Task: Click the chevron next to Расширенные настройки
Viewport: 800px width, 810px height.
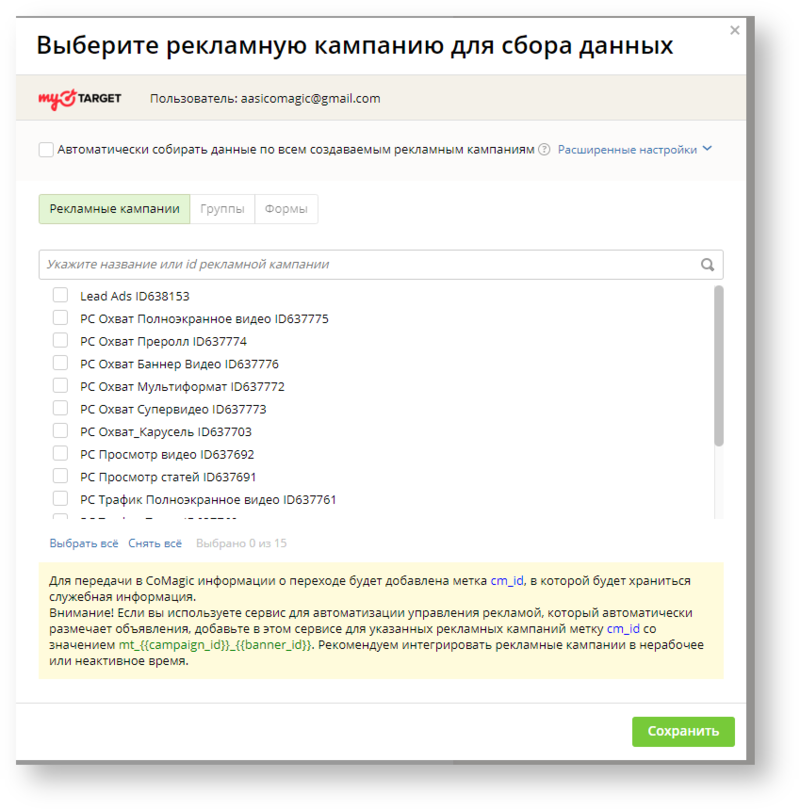Action: 707,149
